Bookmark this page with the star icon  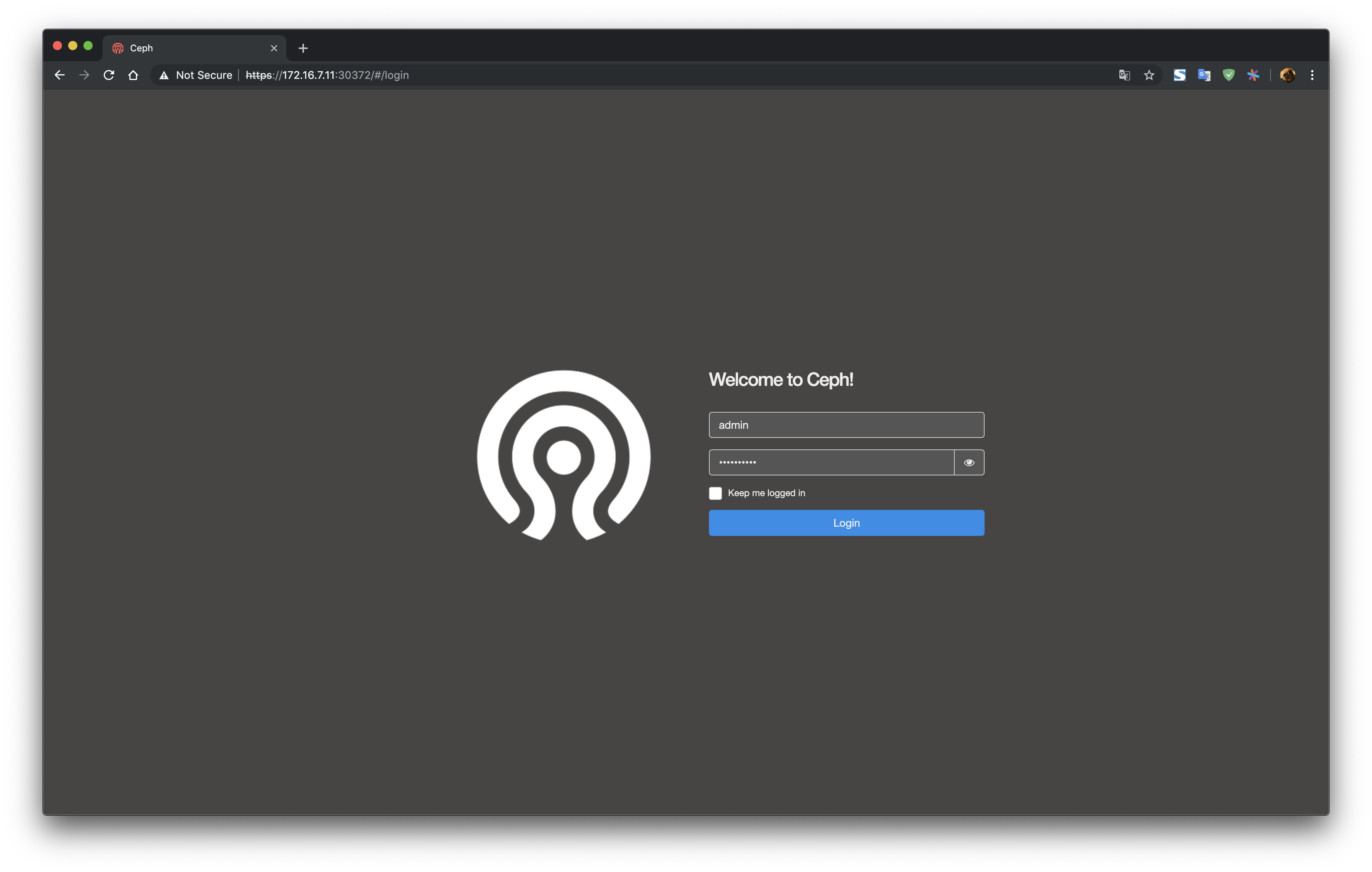click(x=1149, y=75)
